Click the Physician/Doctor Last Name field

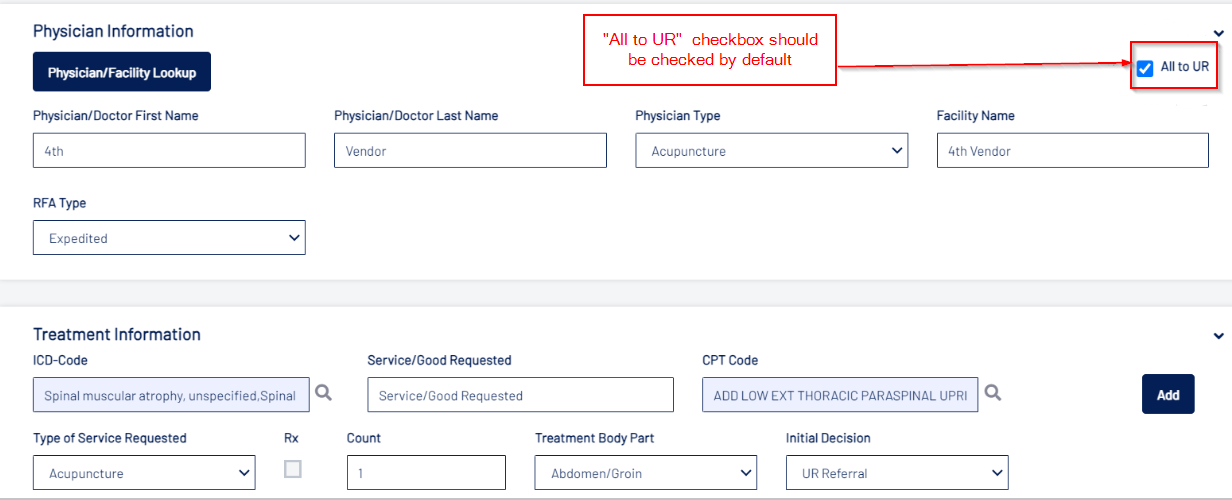coord(470,151)
